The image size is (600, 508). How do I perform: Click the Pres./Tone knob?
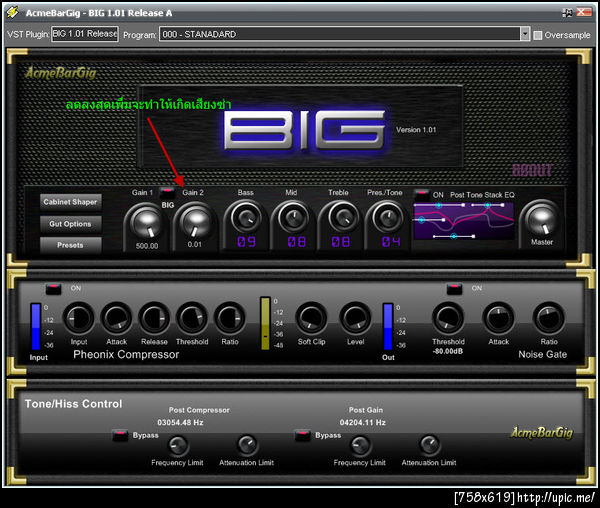[387, 218]
